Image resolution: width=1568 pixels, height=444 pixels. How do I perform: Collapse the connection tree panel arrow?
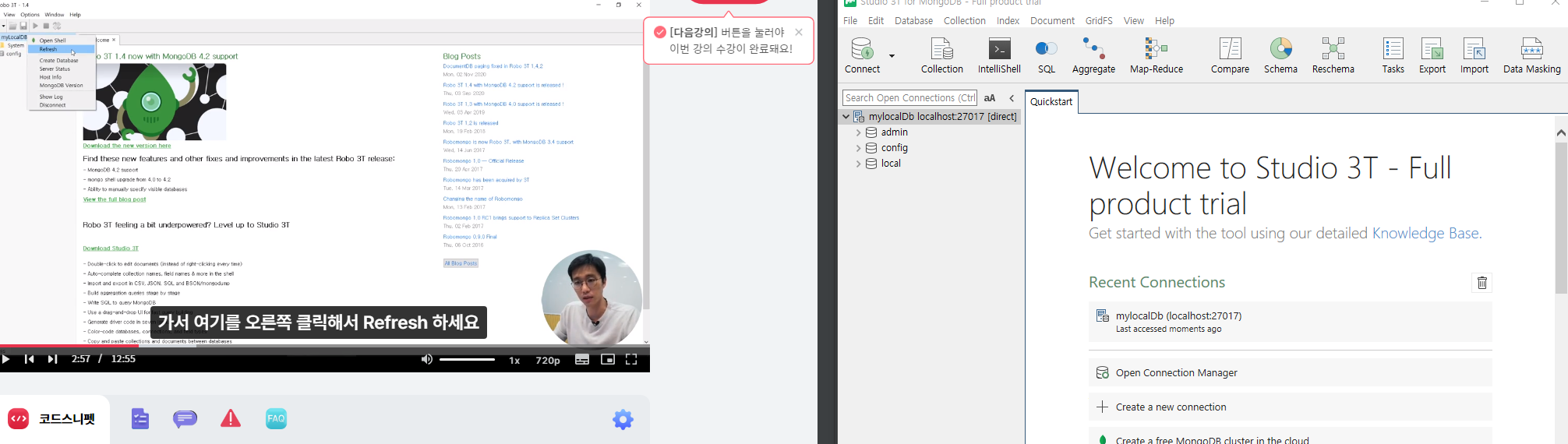click(x=1012, y=98)
